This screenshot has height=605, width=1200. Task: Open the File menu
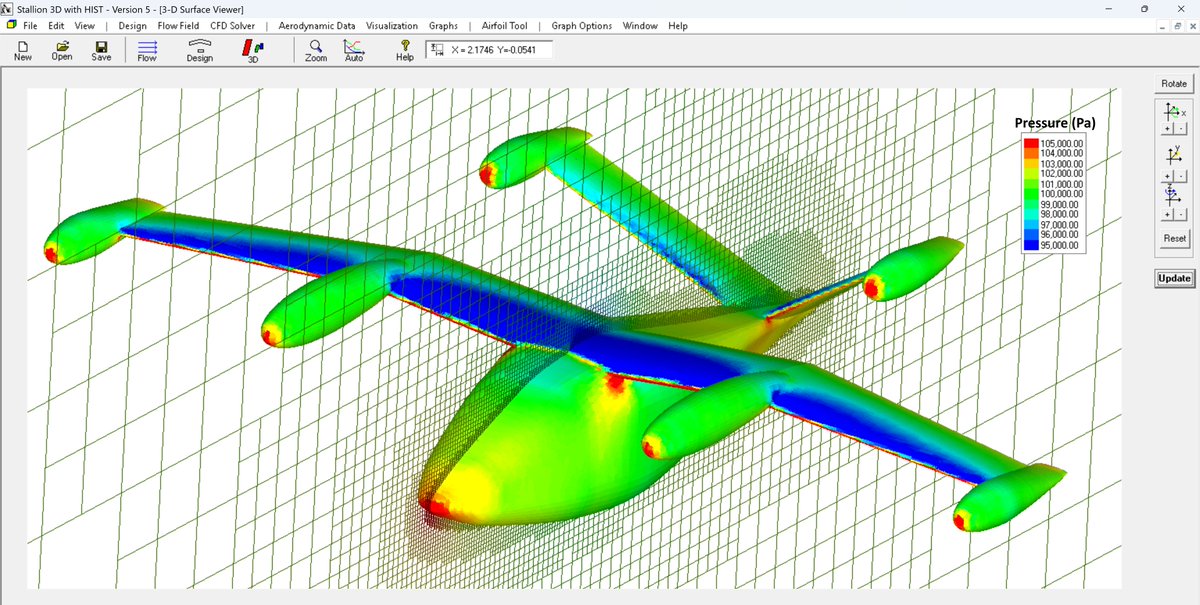pyautogui.click(x=31, y=25)
